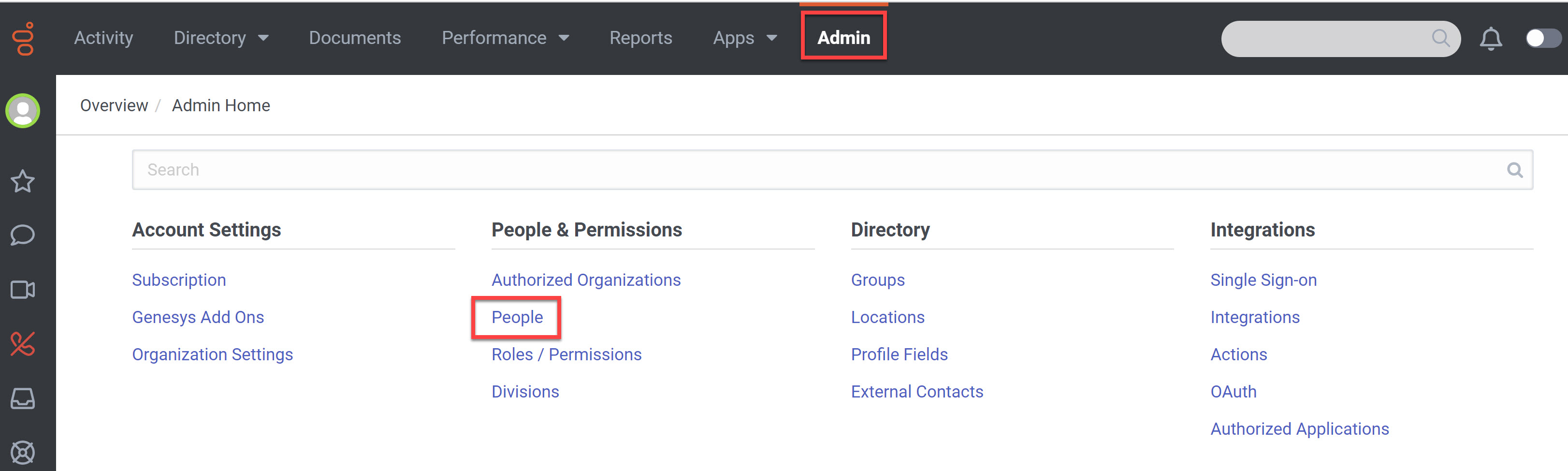1568x471 pixels.
Task: Open the notifications bell
Action: [1491, 39]
